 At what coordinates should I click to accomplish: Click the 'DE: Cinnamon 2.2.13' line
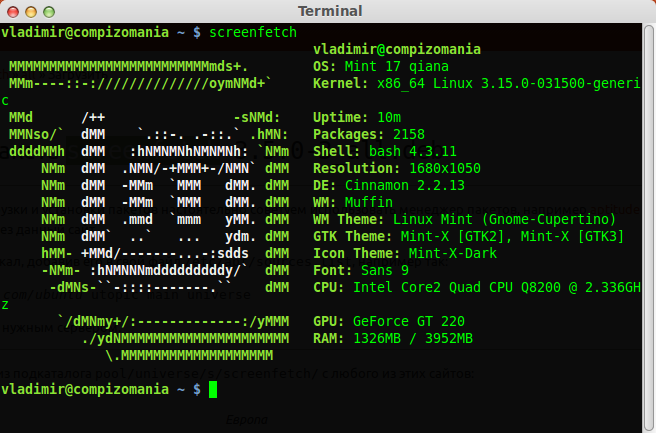click(x=389, y=185)
